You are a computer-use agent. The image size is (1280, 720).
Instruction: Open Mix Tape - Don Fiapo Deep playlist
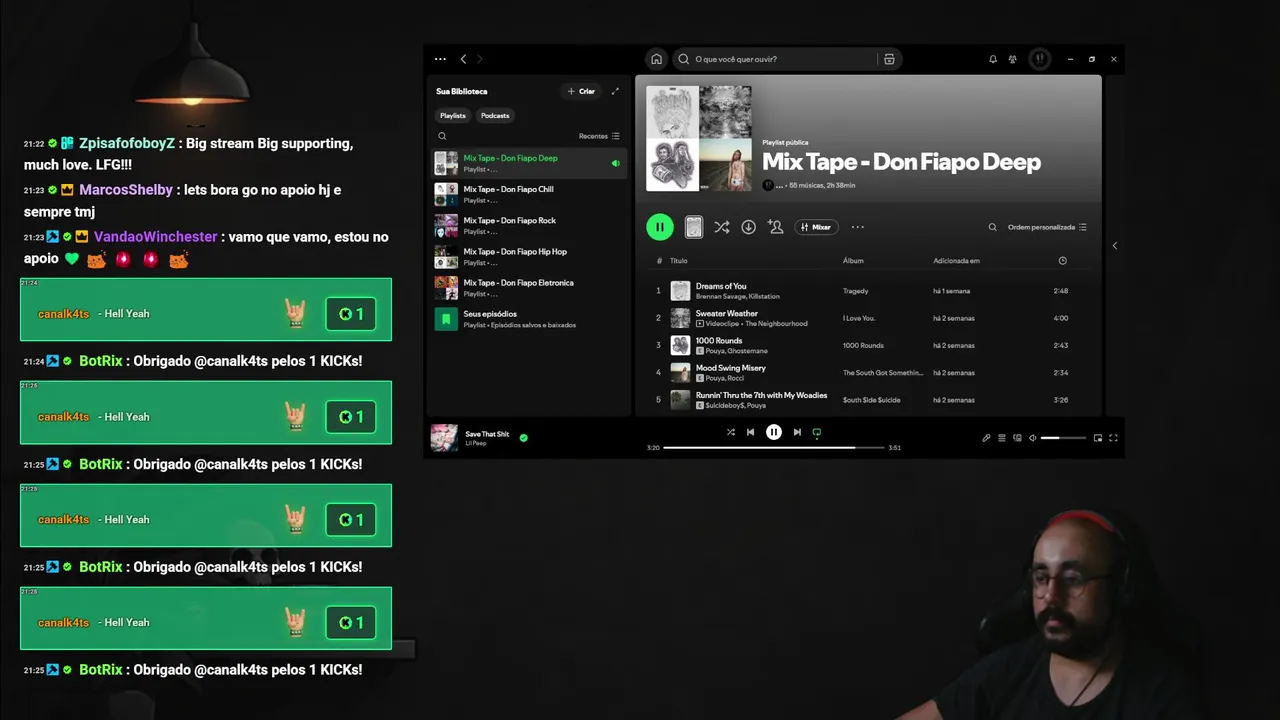pos(529,163)
